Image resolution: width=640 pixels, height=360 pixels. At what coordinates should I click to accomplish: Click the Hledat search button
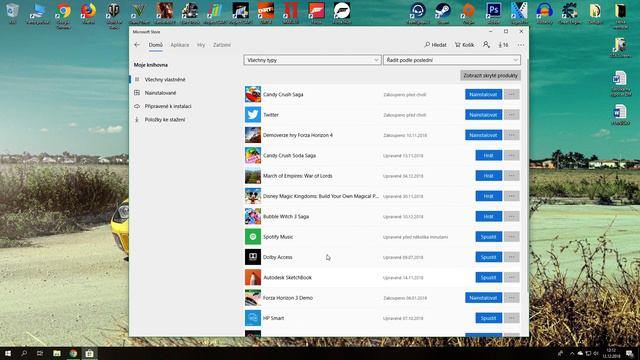click(436, 45)
